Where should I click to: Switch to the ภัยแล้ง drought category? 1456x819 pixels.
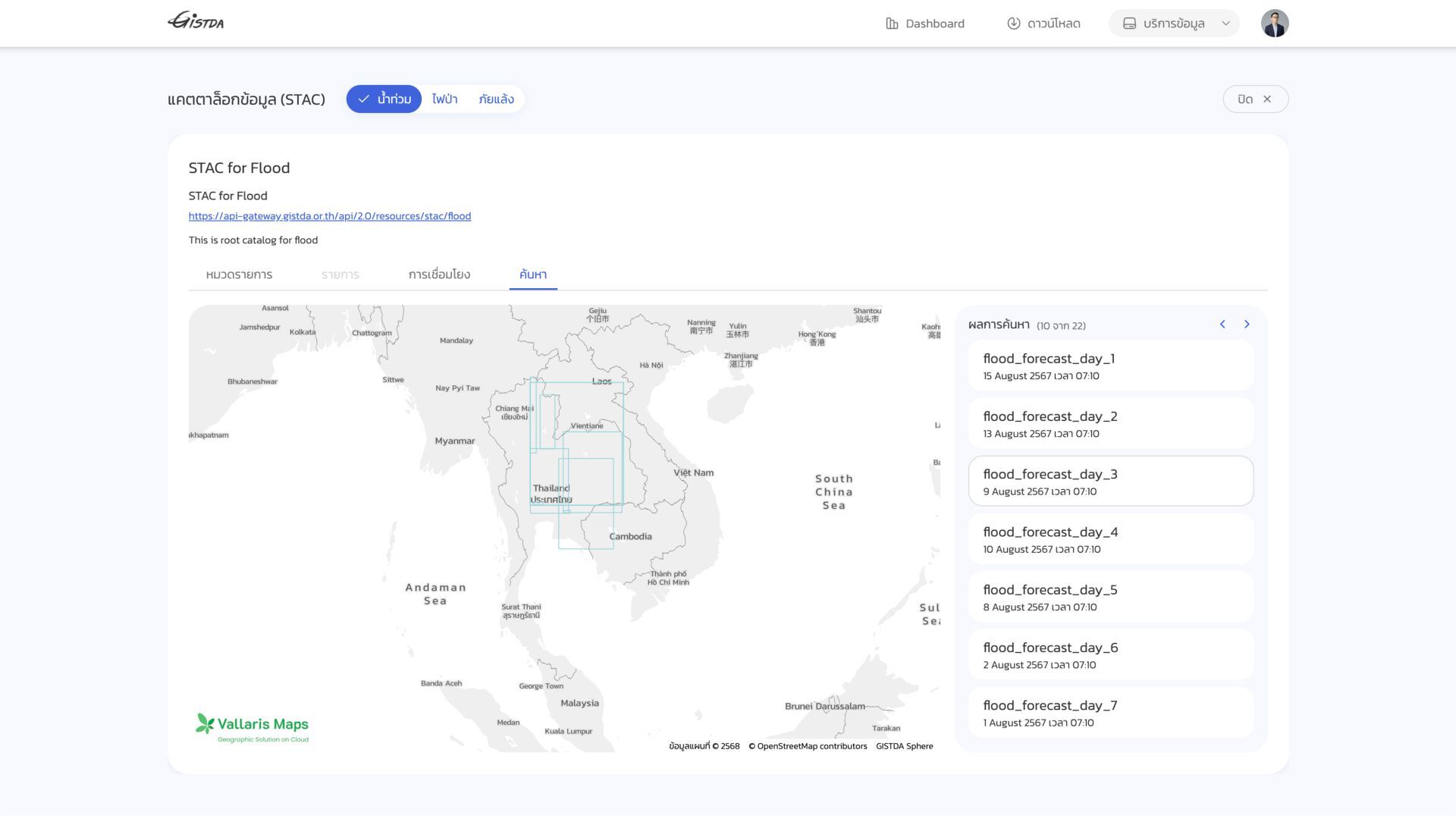pyautogui.click(x=496, y=99)
